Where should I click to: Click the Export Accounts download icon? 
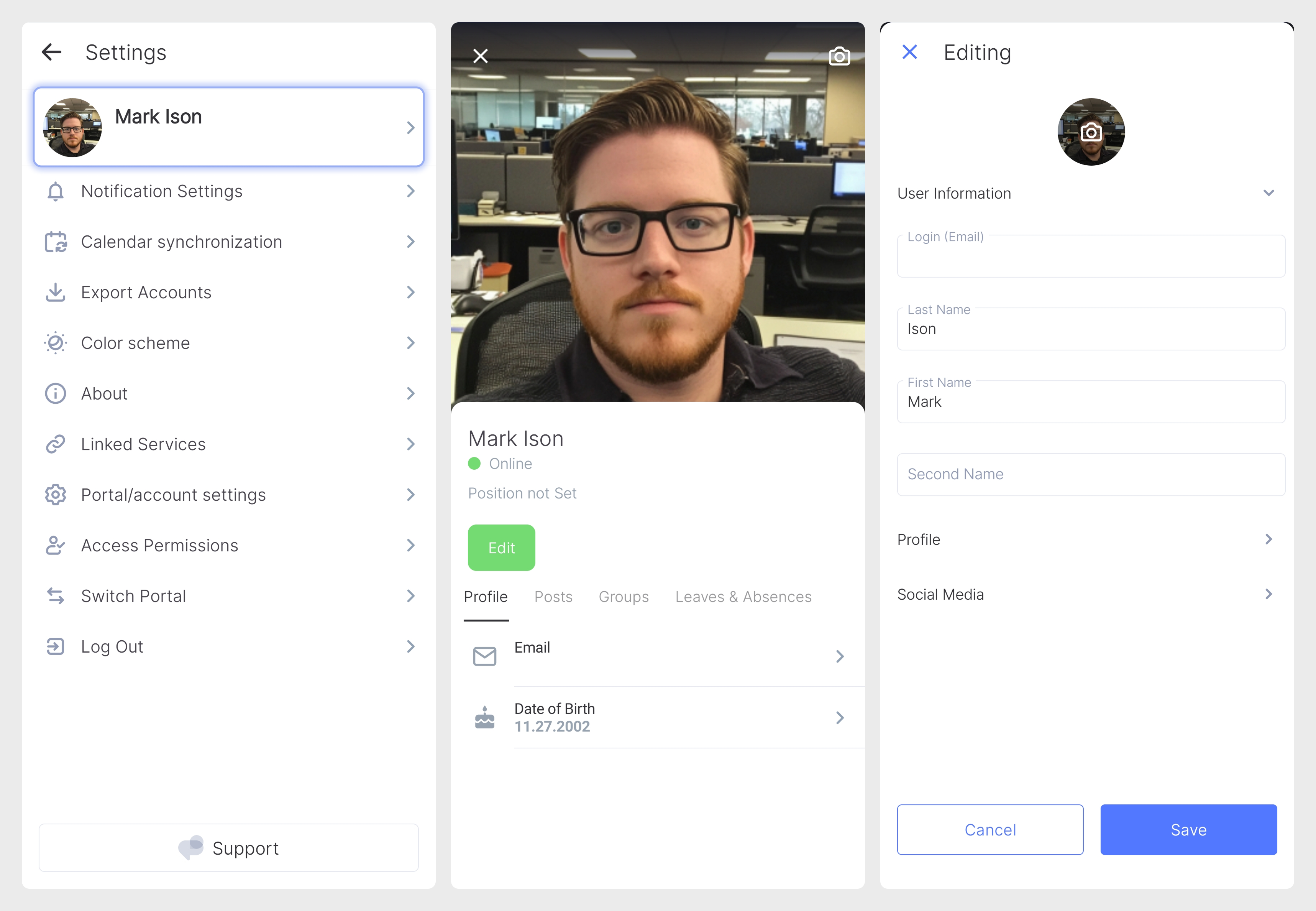click(55, 292)
